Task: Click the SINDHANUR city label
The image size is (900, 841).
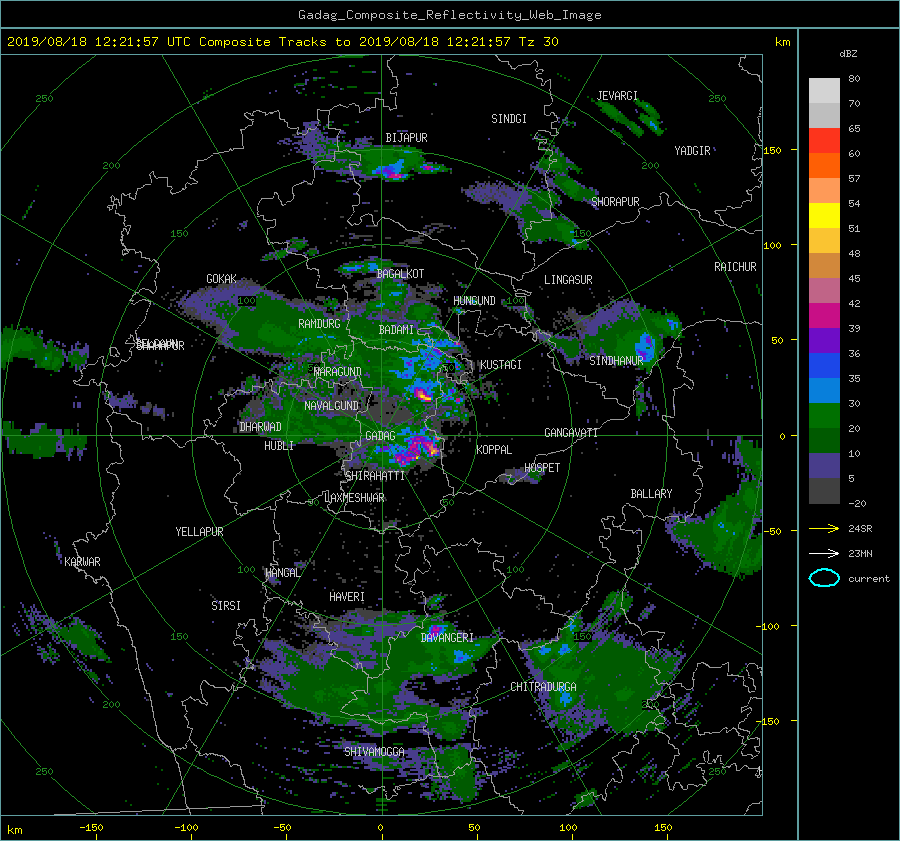Action: 616,361
